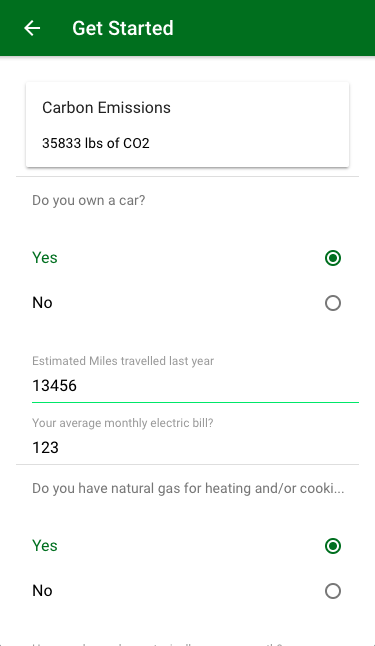Tap 'Your average monthly electric bill?' label
375x646 pixels.
123,423
